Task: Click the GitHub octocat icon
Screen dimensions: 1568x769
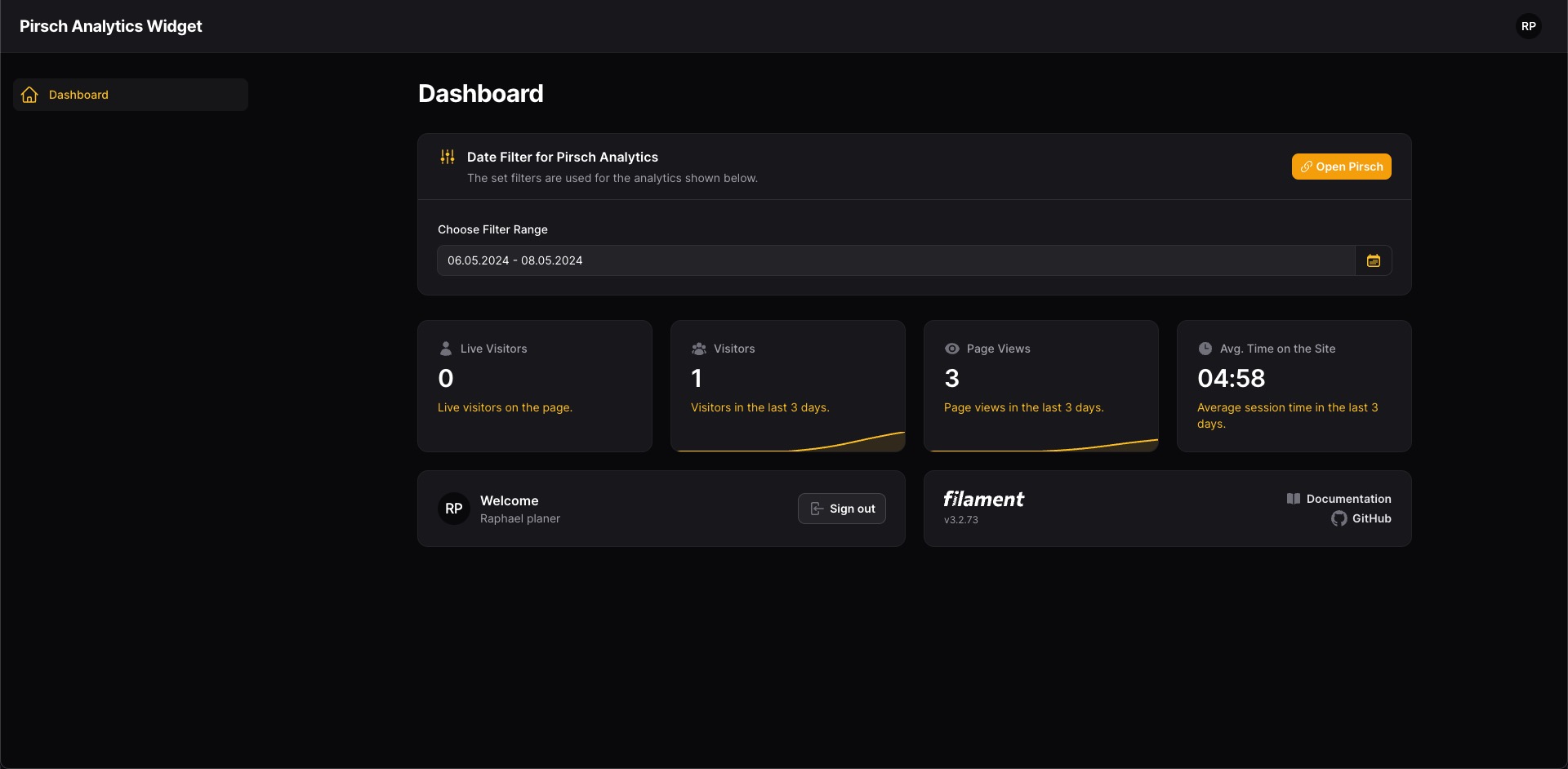Action: (1339, 518)
